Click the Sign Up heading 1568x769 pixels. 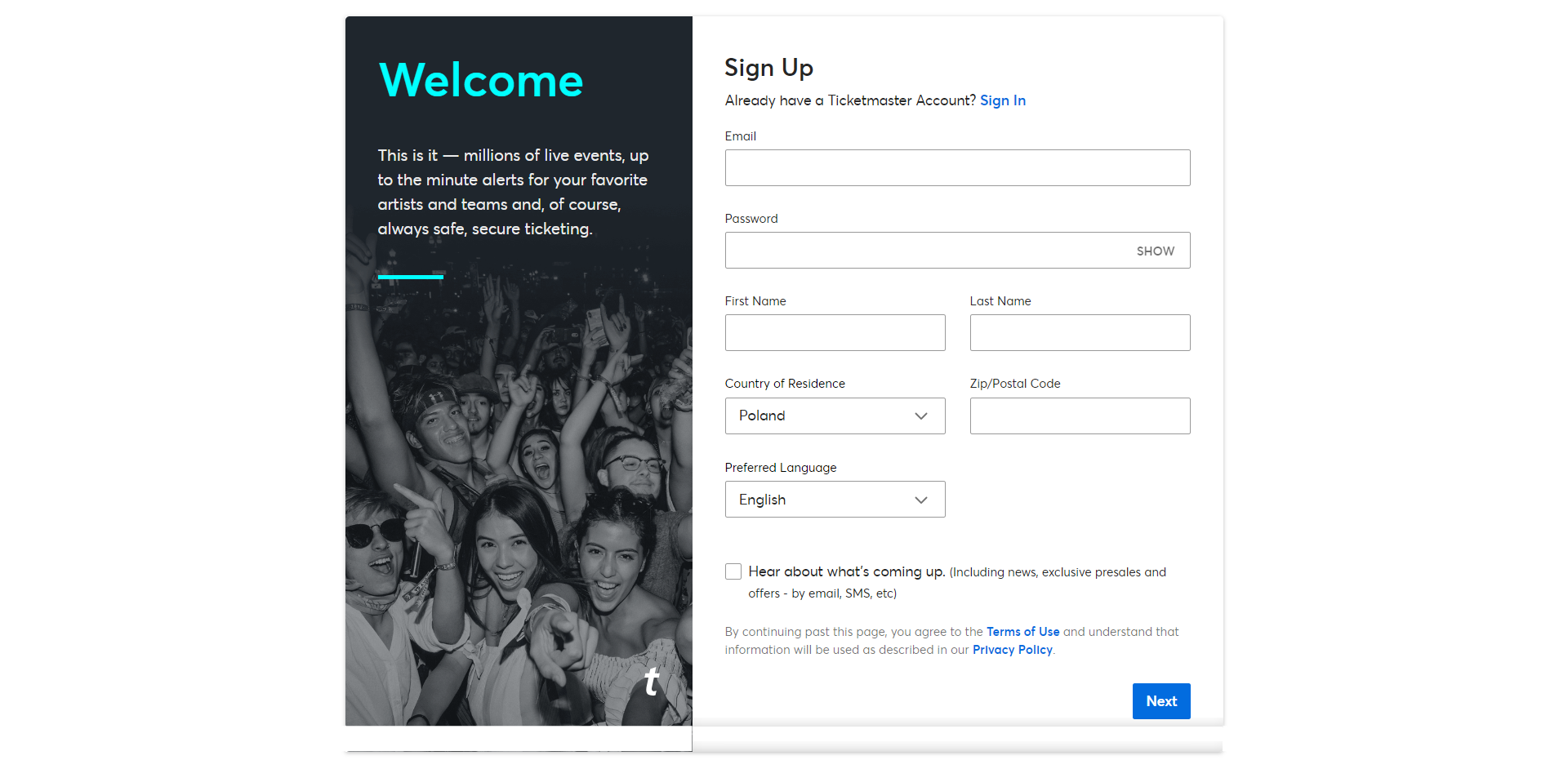tap(768, 68)
